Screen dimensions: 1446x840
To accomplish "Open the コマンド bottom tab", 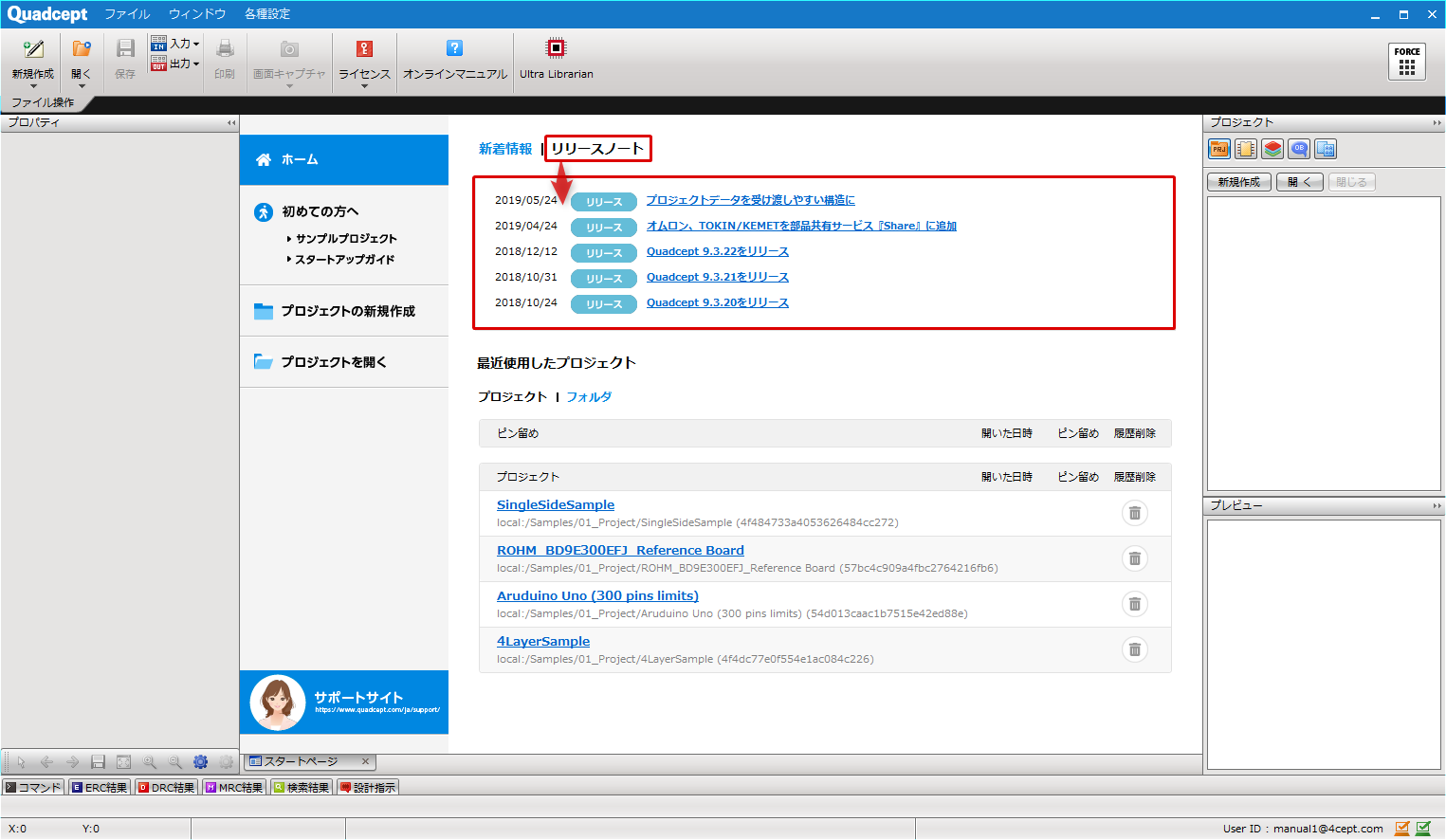I will pos(33,788).
